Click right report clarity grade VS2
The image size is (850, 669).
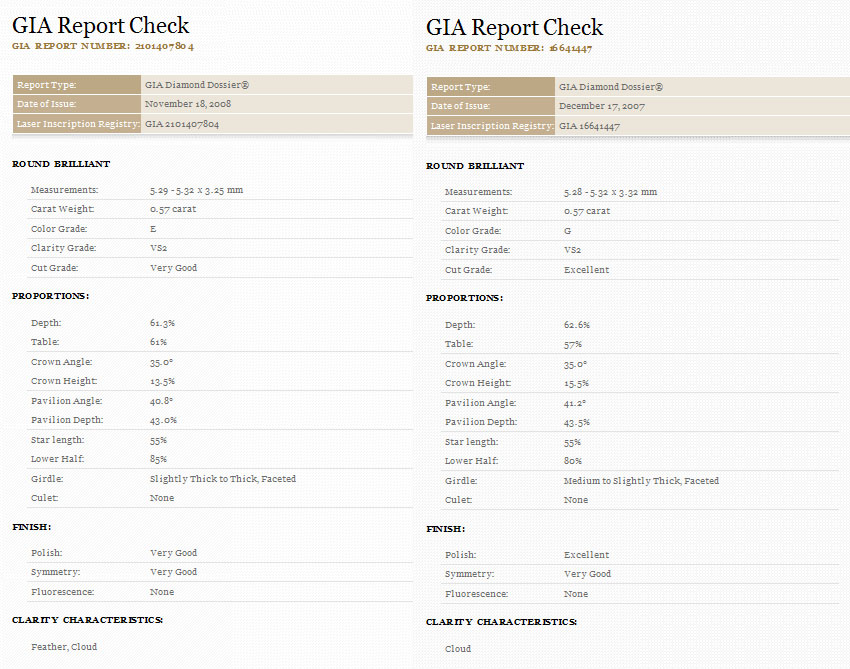point(572,250)
